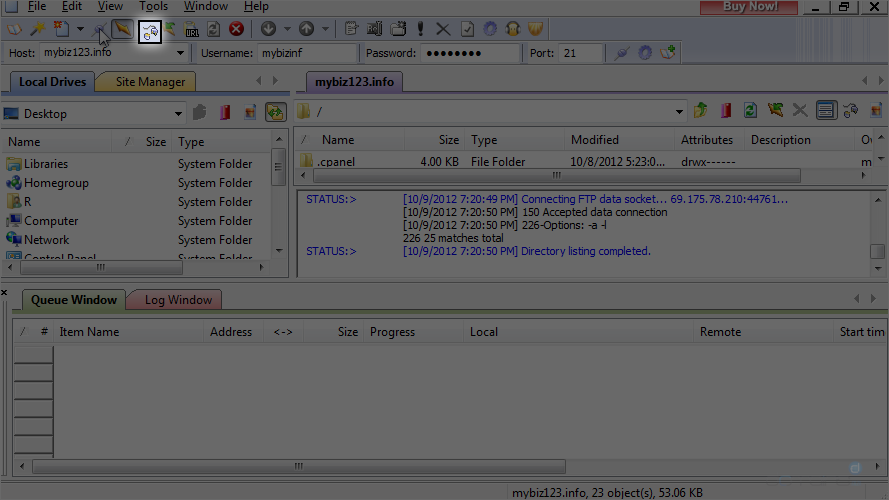Image resolution: width=889 pixels, height=500 pixels.
Task: Open the Tools menu
Action: [x=153, y=7]
